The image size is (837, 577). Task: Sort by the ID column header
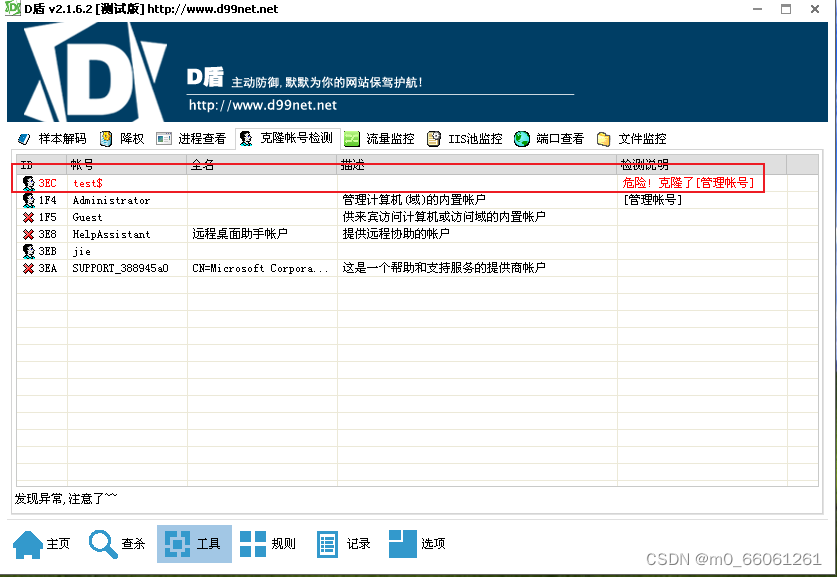tap(42, 165)
